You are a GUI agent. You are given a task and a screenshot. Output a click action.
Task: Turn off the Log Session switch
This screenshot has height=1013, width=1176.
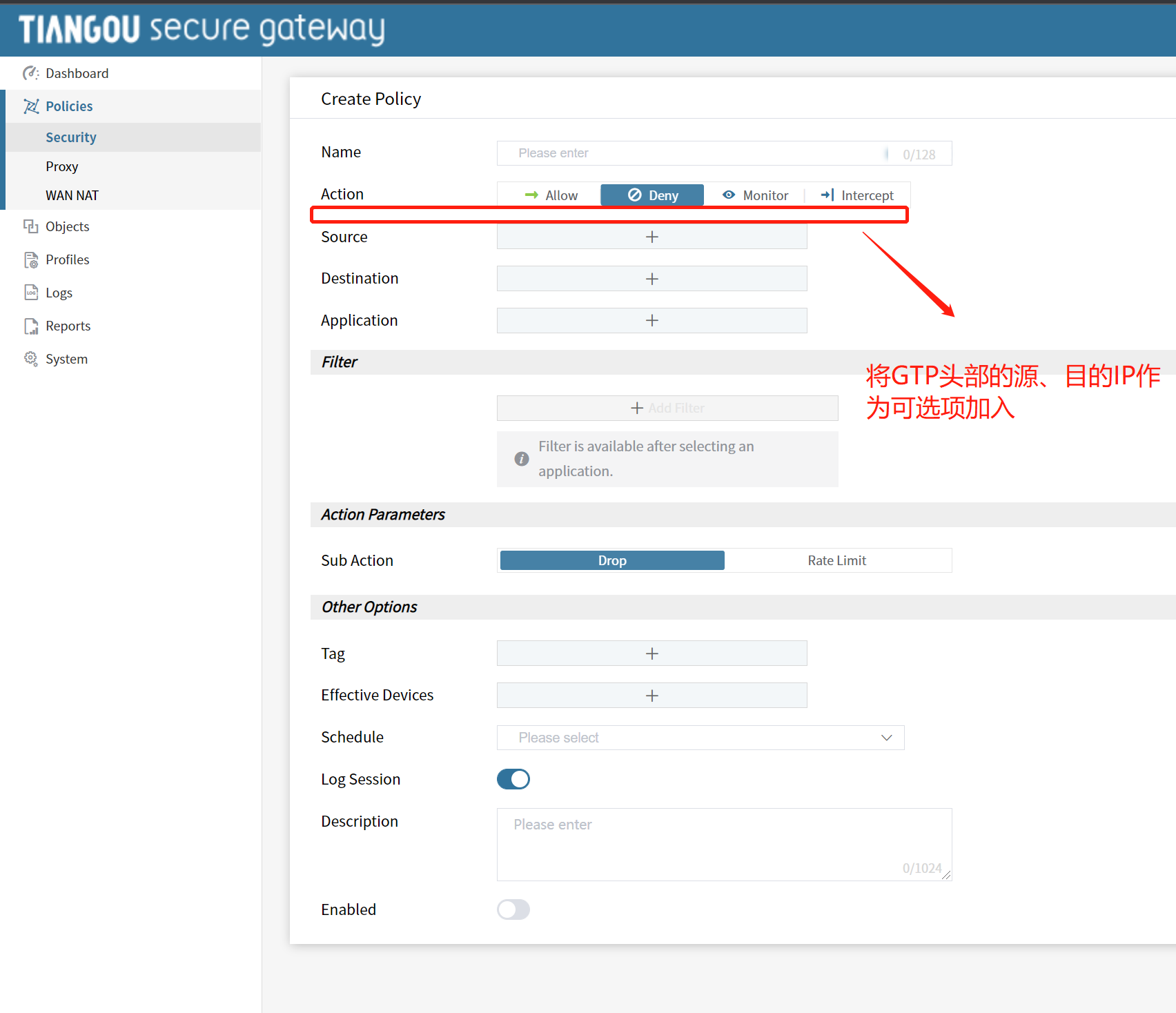coord(513,779)
